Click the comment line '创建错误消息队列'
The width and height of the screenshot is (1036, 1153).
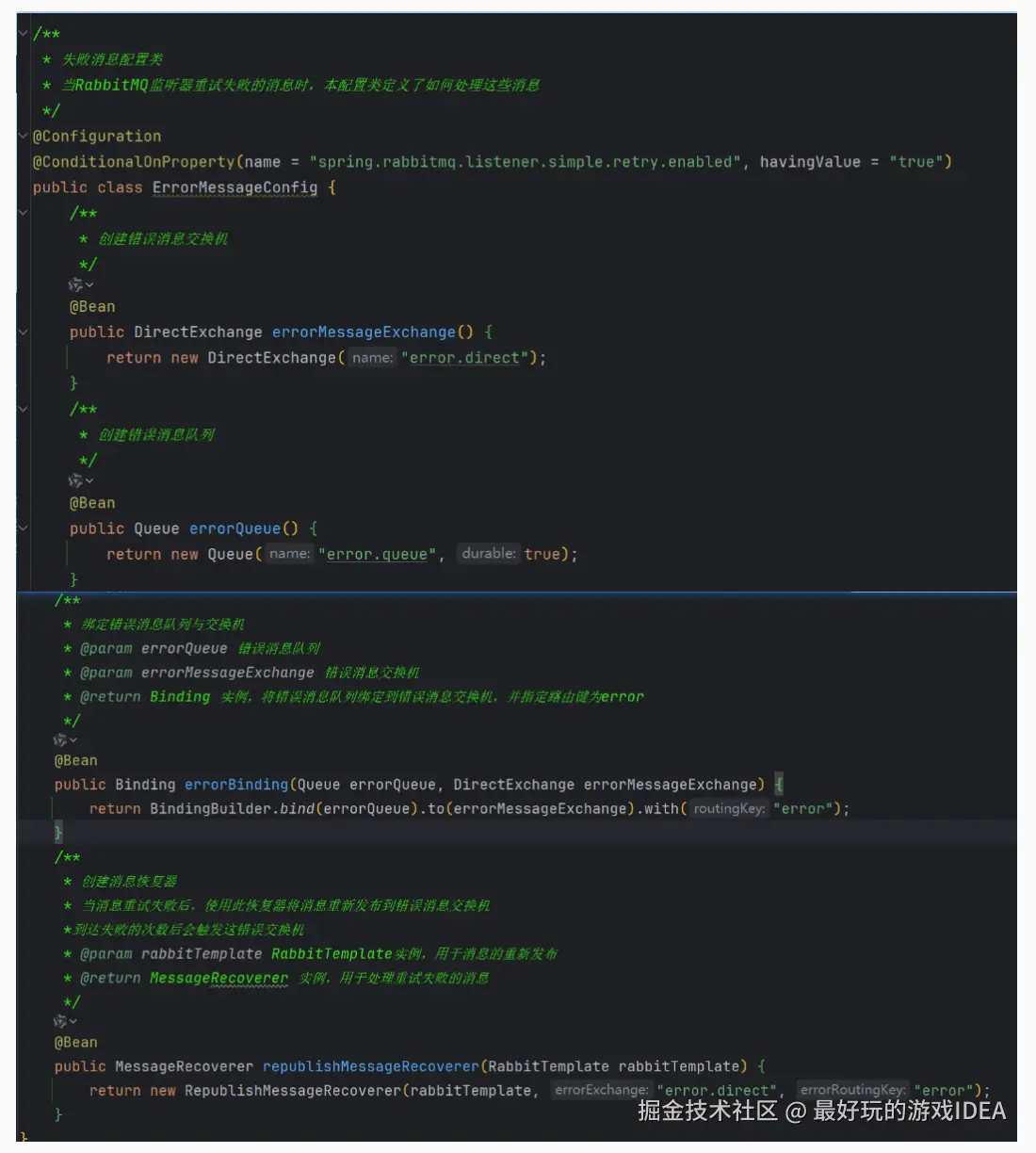click(x=156, y=434)
